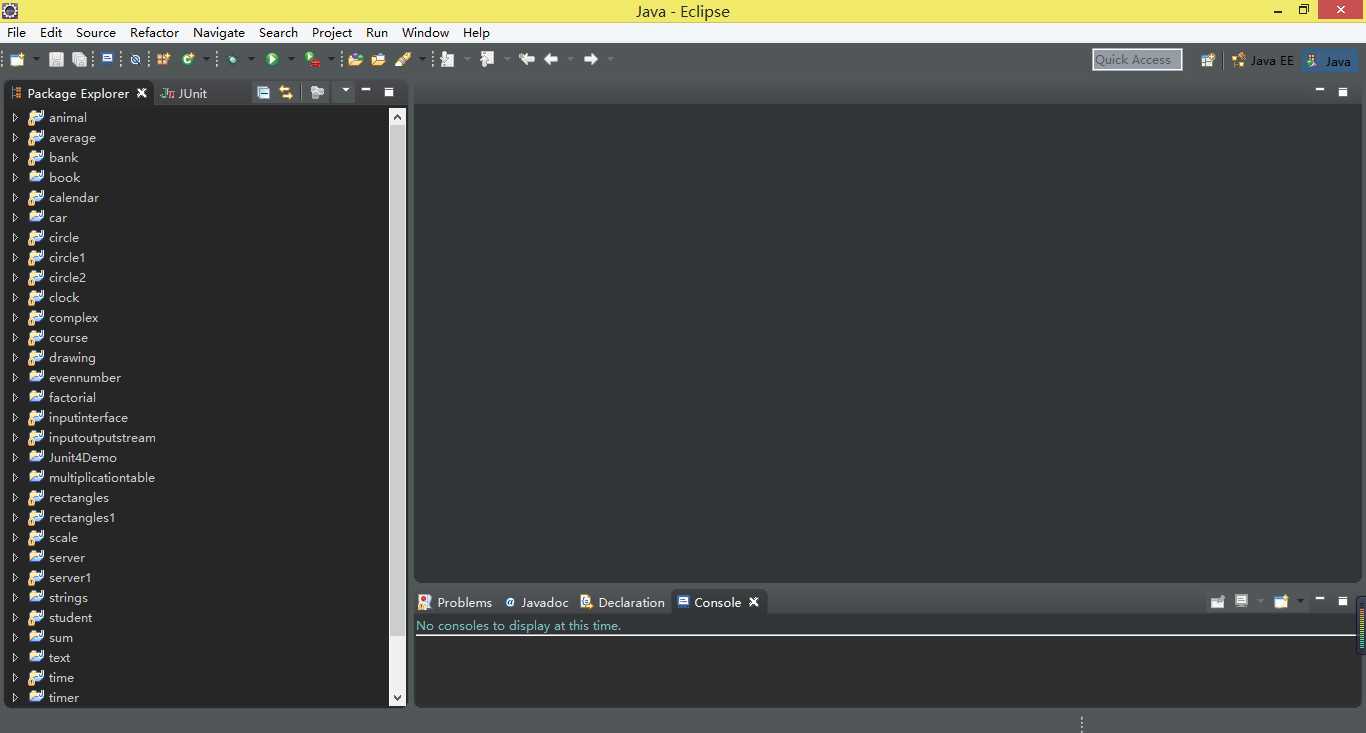Click the Open Task folder icon
This screenshot has width=1366, height=733.
coord(378,60)
